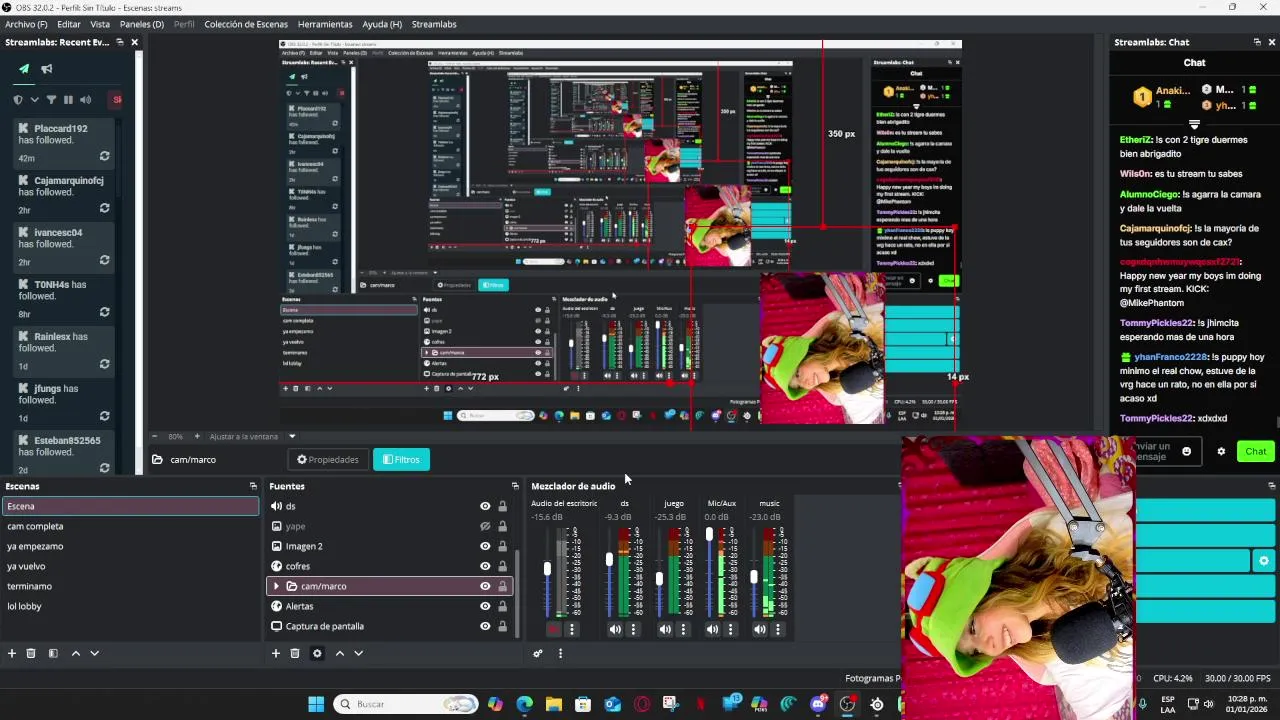Open the Archivo menu
1280x720 pixels.
coord(26,24)
